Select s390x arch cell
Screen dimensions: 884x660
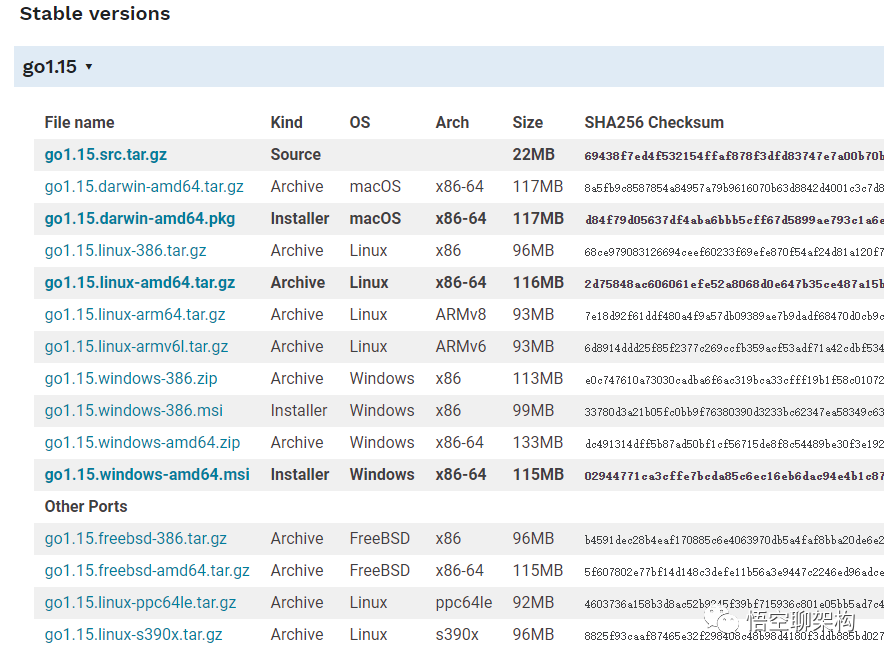click(x=457, y=635)
